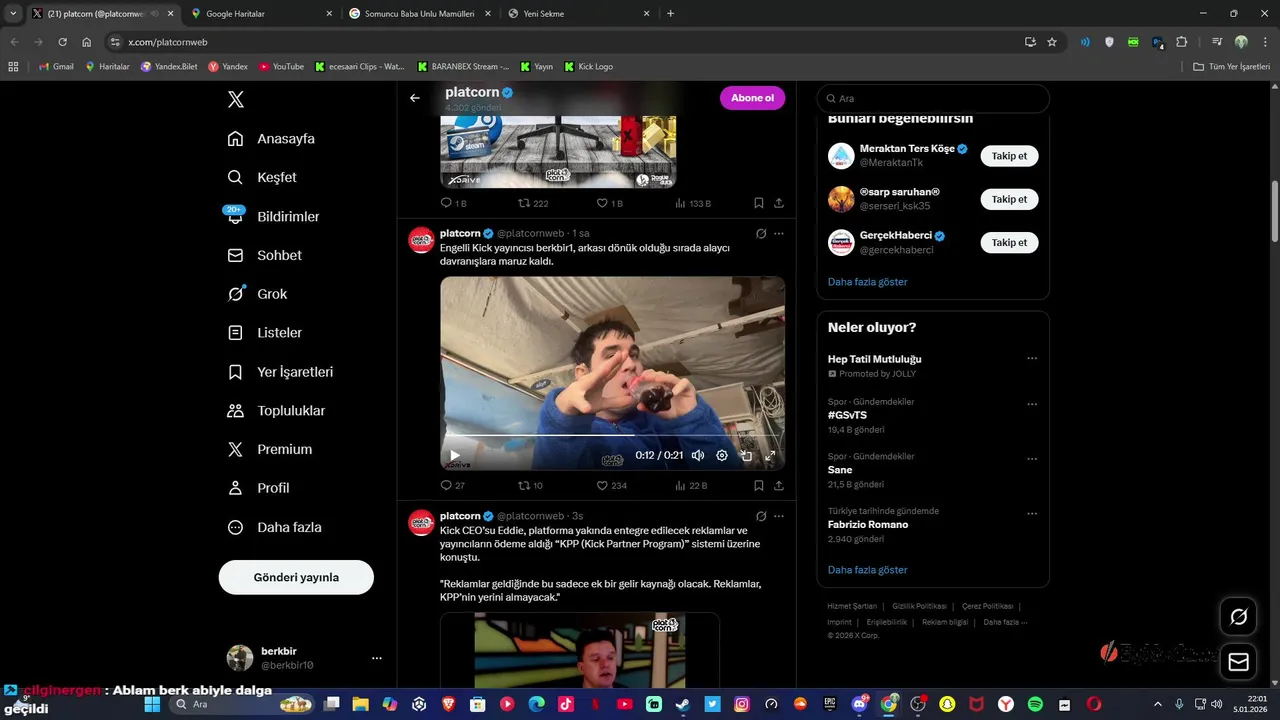Image resolution: width=1280 pixels, height=720 pixels.
Task: Follow Meraktan Ters Köşe
Action: coord(1009,156)
